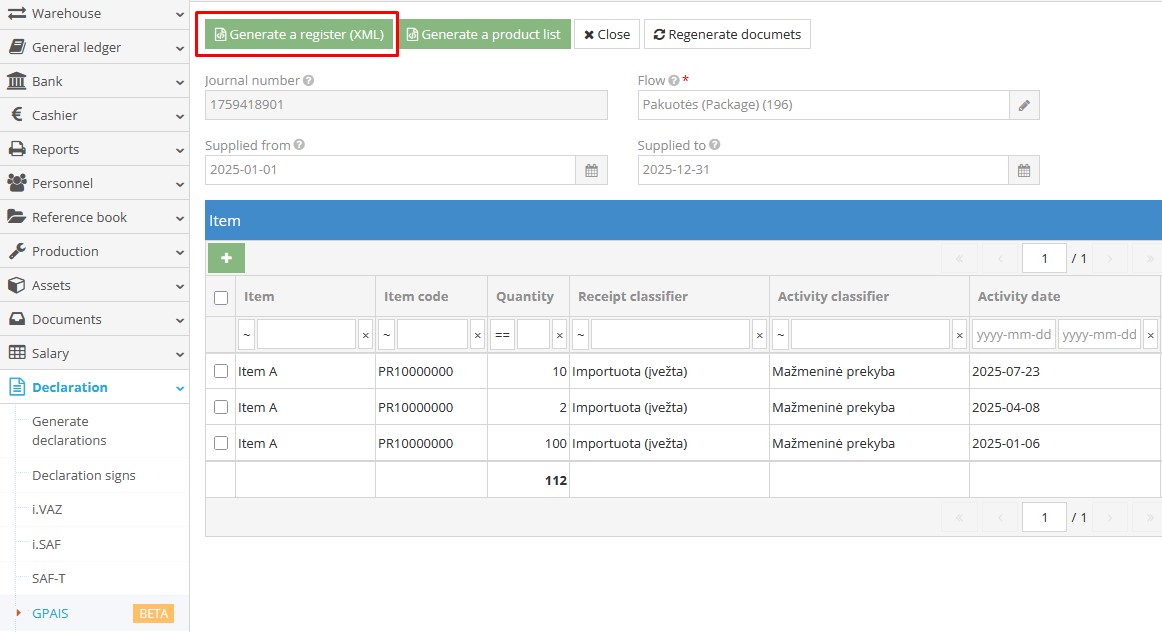Click the Generate a product list button

pyautogui.click(x=484, y=34)
